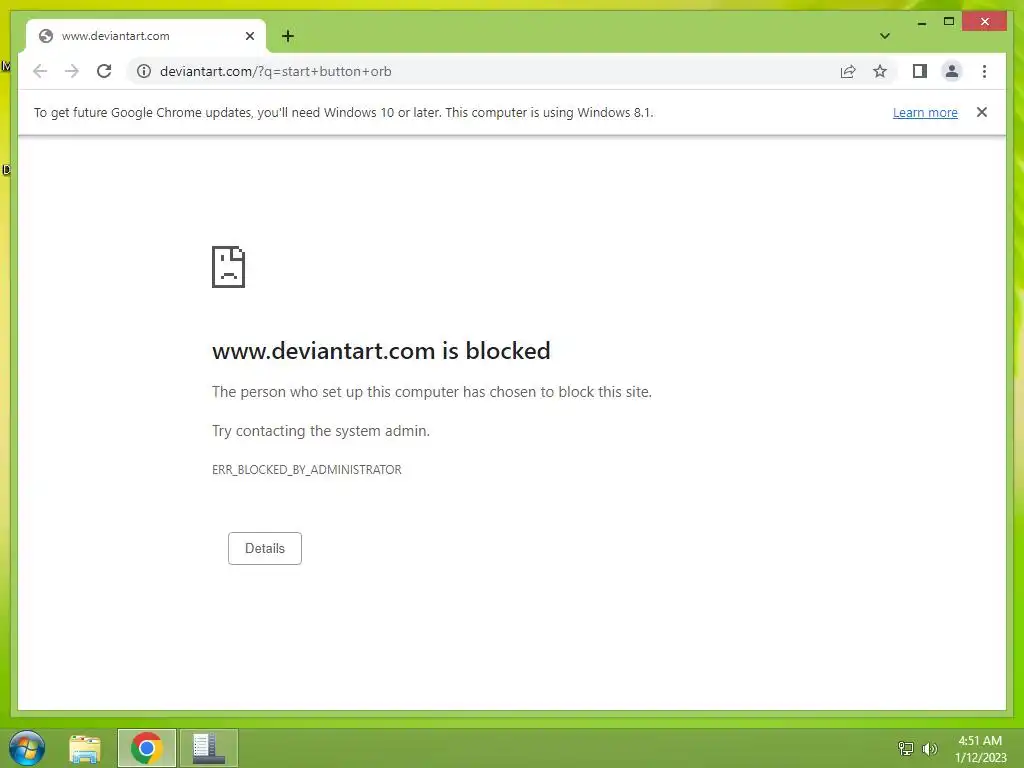Click the 'www.deviantart.com is blocked' heading

tap(381, 351)
